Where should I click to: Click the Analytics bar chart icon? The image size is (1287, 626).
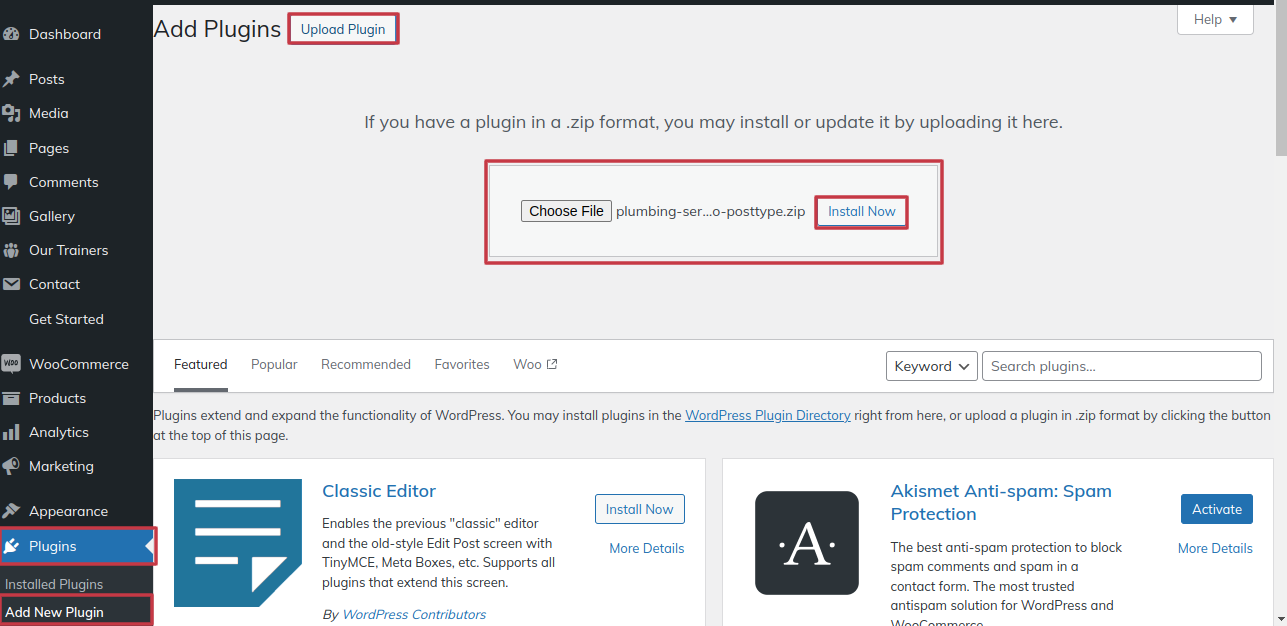11,432
